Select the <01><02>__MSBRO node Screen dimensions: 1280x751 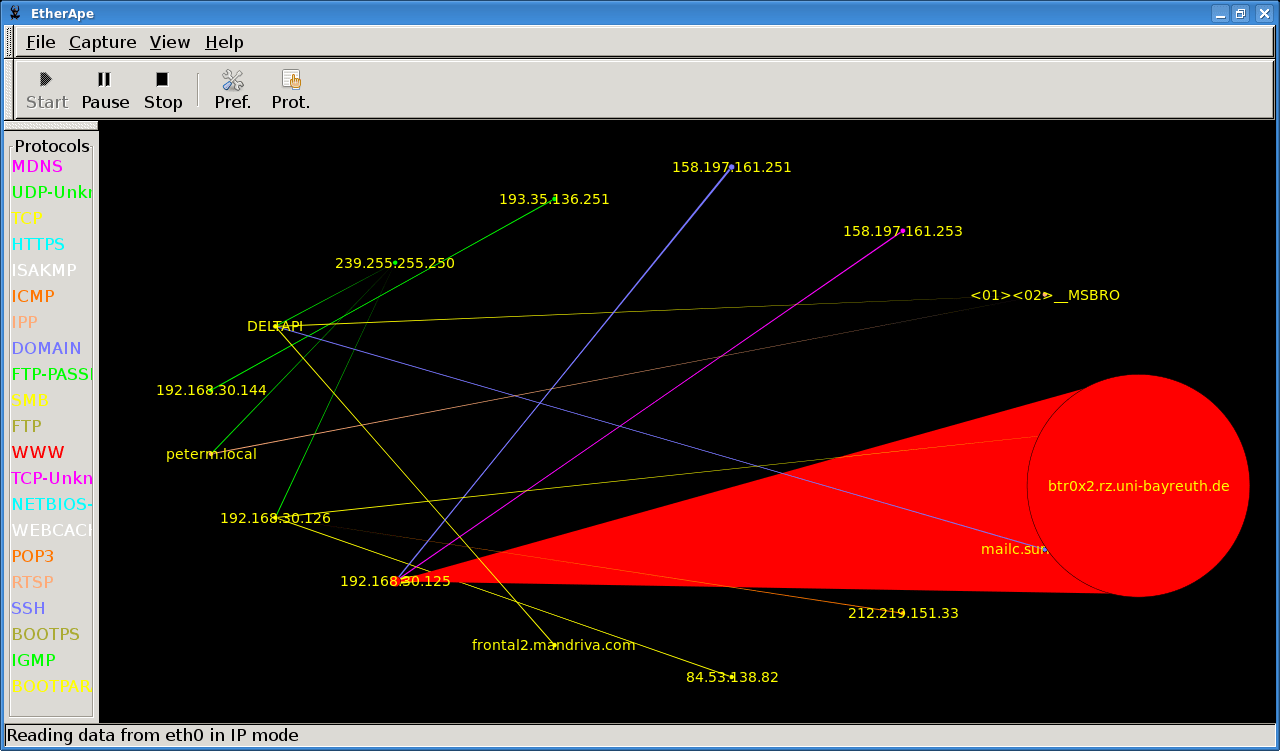[x=1045, y=295]
